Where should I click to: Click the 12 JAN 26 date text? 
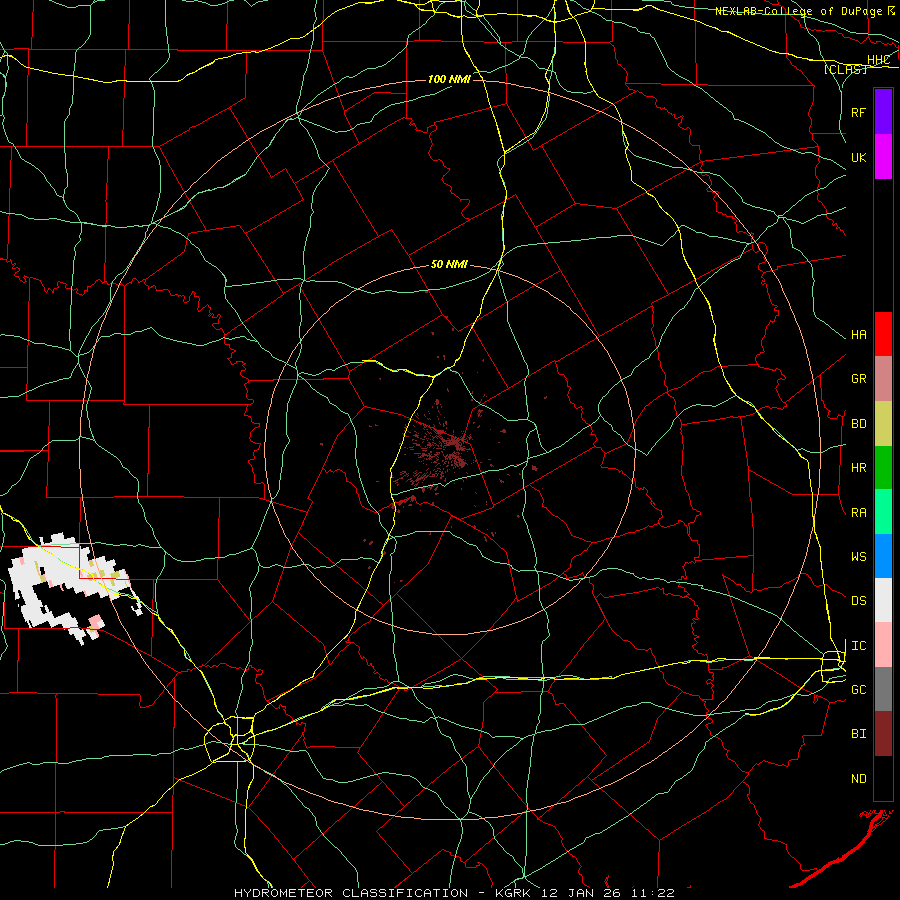pyautogui.click(x=581, y=893)
